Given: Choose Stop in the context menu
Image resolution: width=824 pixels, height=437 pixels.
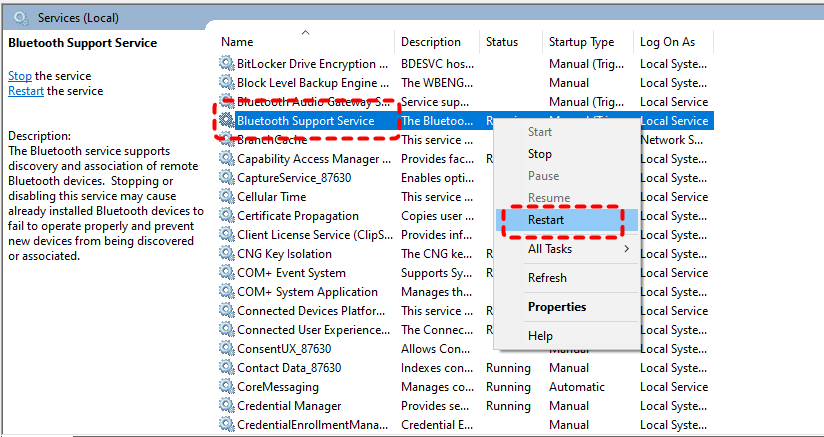Looking at the screenshot, I should tap(540, 154).
